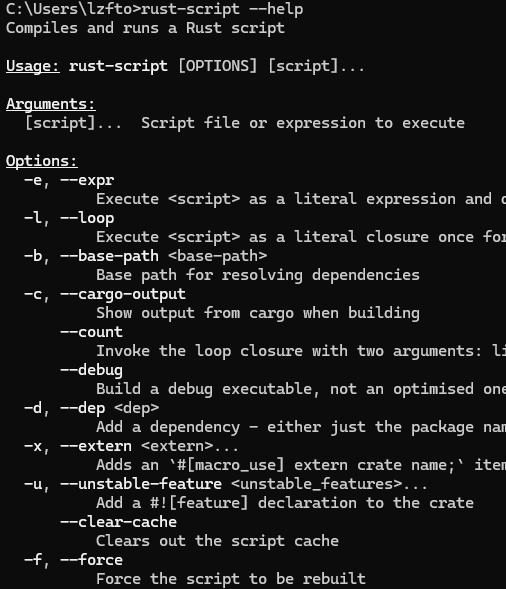This screenshot has height=589, width=506.
Task: Click the --cargo-output option text
Action: (x=123, y=294)
